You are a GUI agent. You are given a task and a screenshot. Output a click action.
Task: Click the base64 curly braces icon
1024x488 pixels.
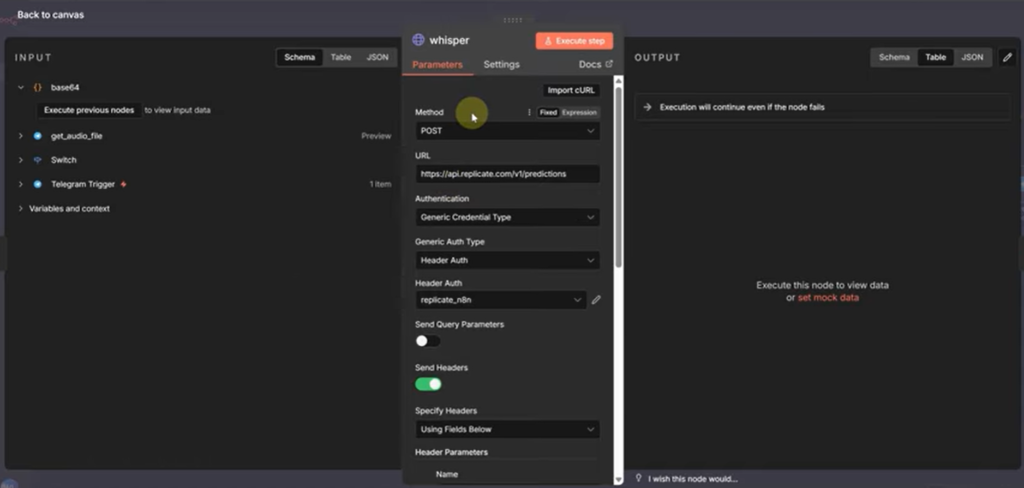click(x=38, y=87)
